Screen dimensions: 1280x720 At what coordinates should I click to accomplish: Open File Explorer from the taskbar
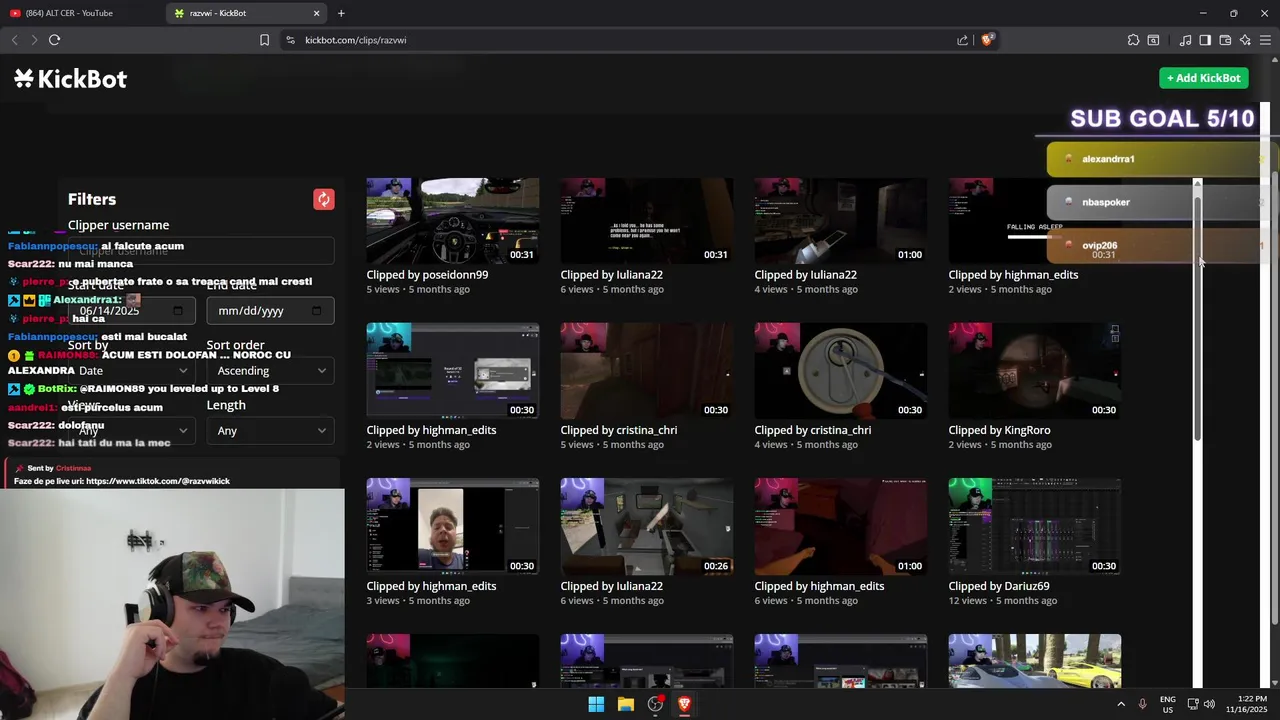pos(626,704)
